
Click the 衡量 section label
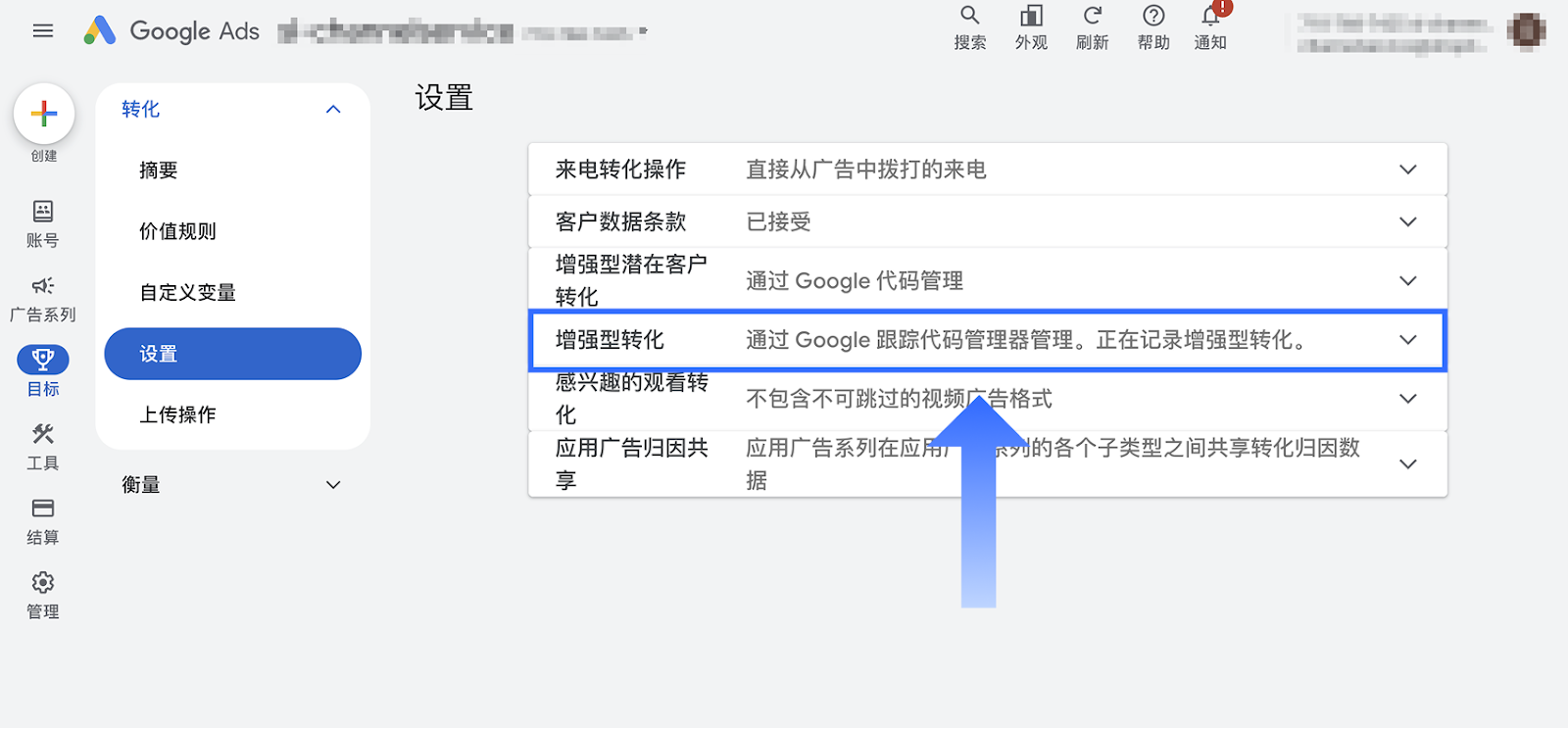tap(141, 484)
